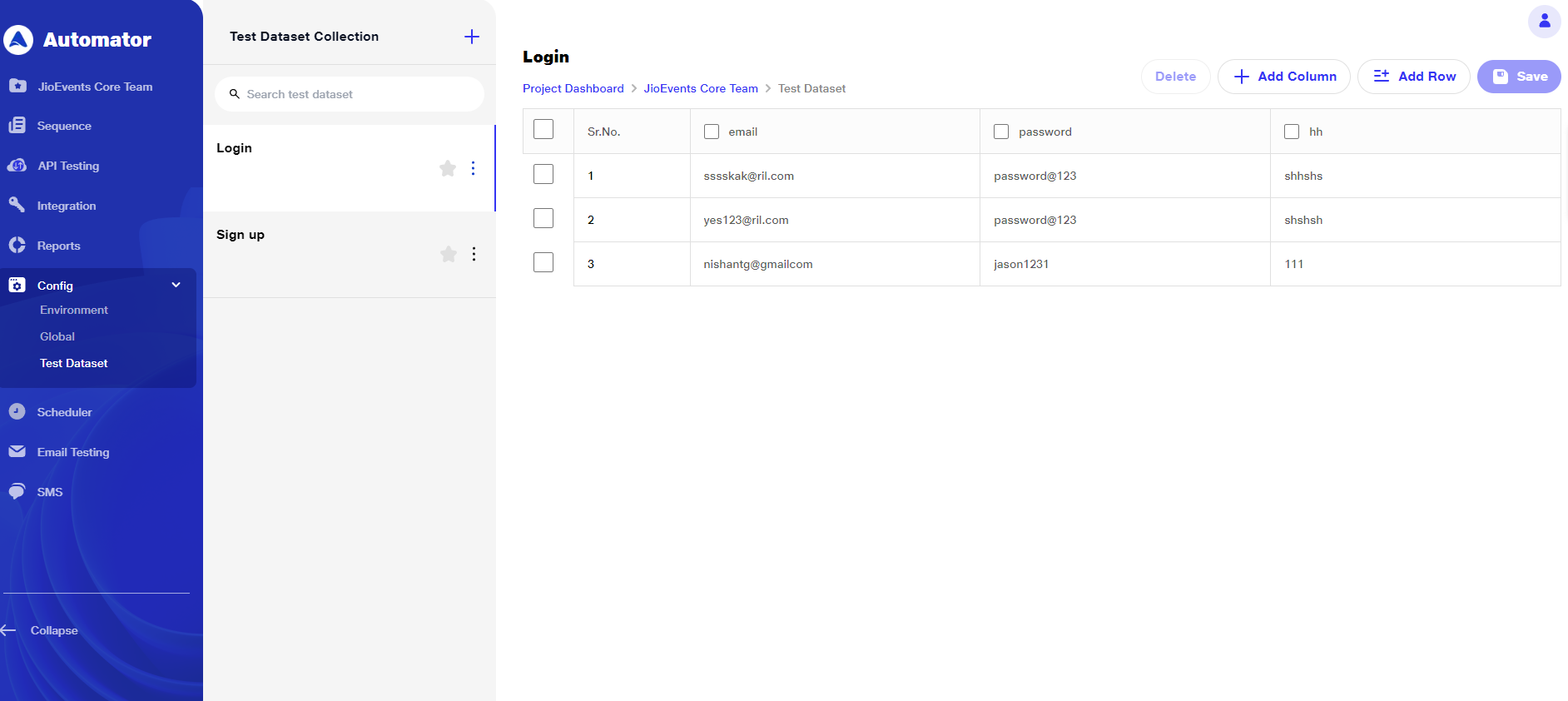Screen dimensions: 1568x701
Task: Select Environment under Config
Action: 74,310
